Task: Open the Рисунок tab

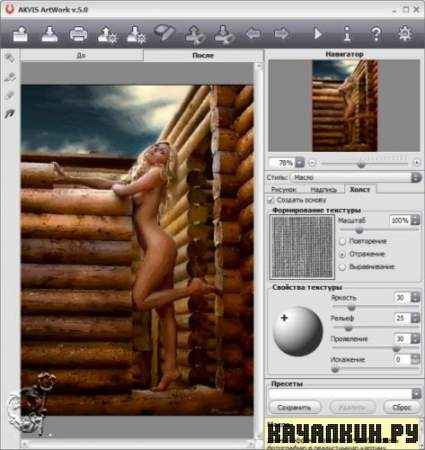Action: tap(284, 189)
